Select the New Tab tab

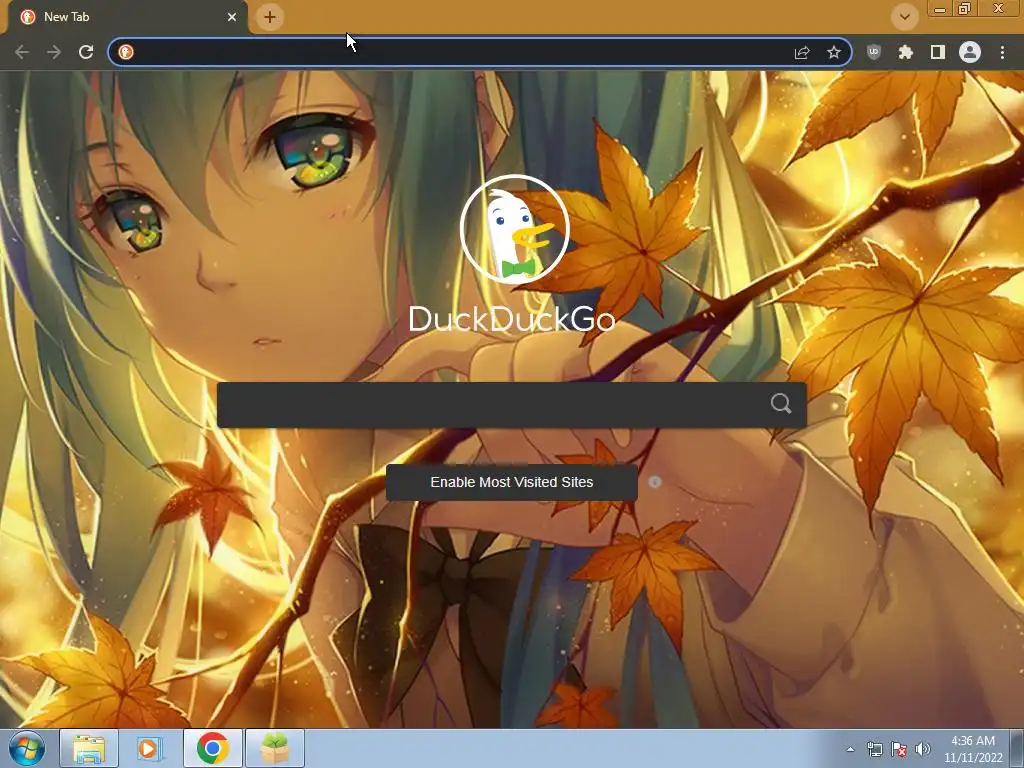[x=127, y=17]
